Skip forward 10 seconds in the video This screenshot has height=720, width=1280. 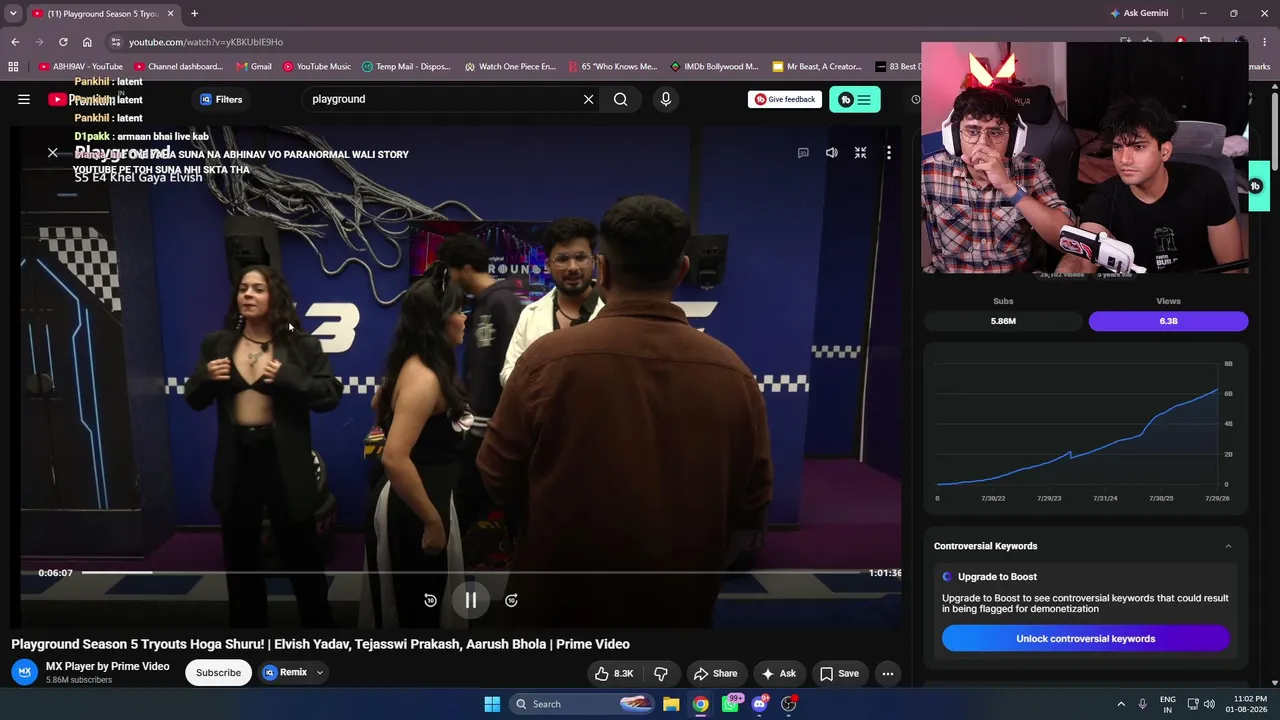point(511,600)
